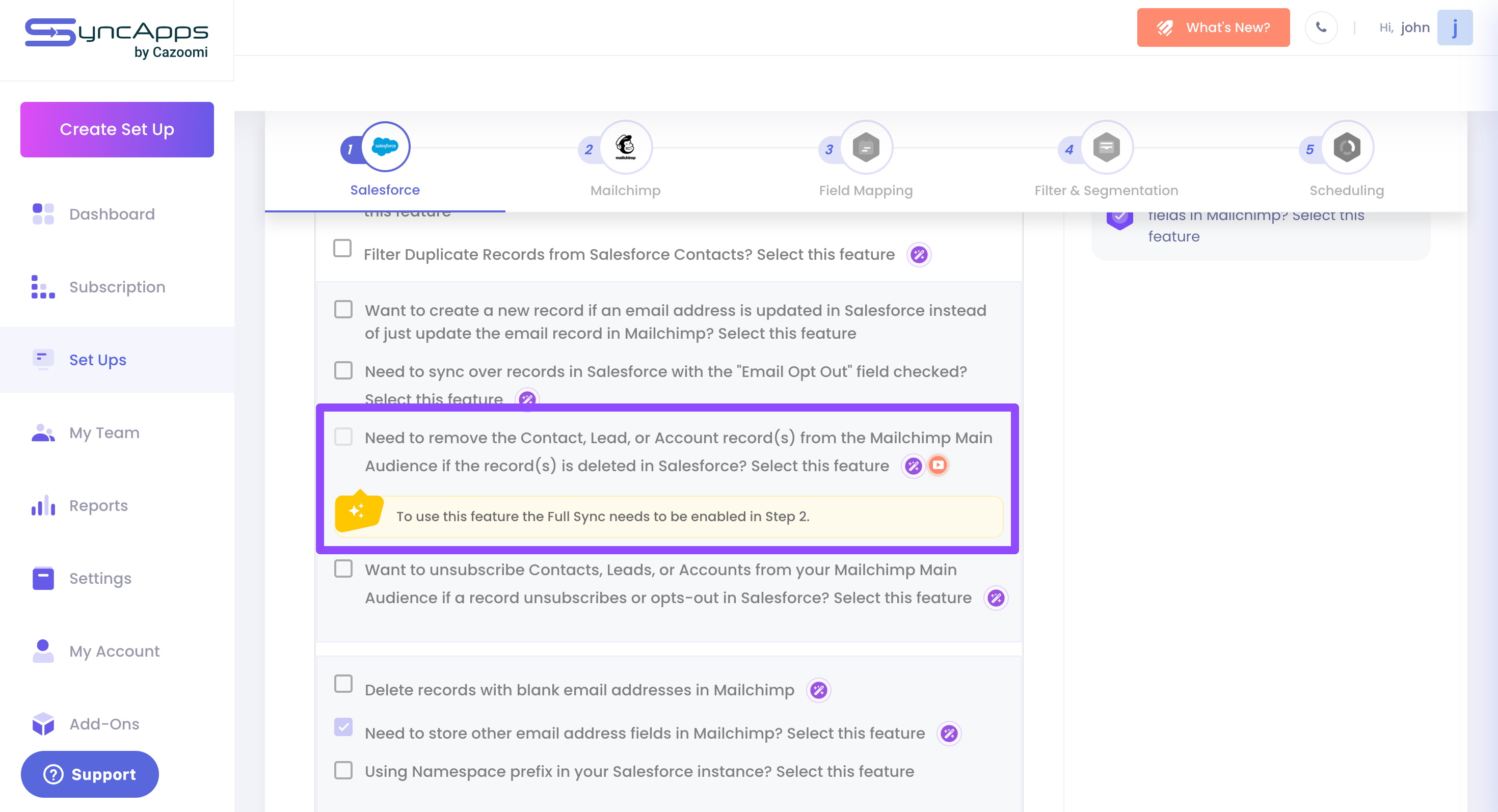Open help icon beside Filter Duplicate Records

[x=919, y=255]
